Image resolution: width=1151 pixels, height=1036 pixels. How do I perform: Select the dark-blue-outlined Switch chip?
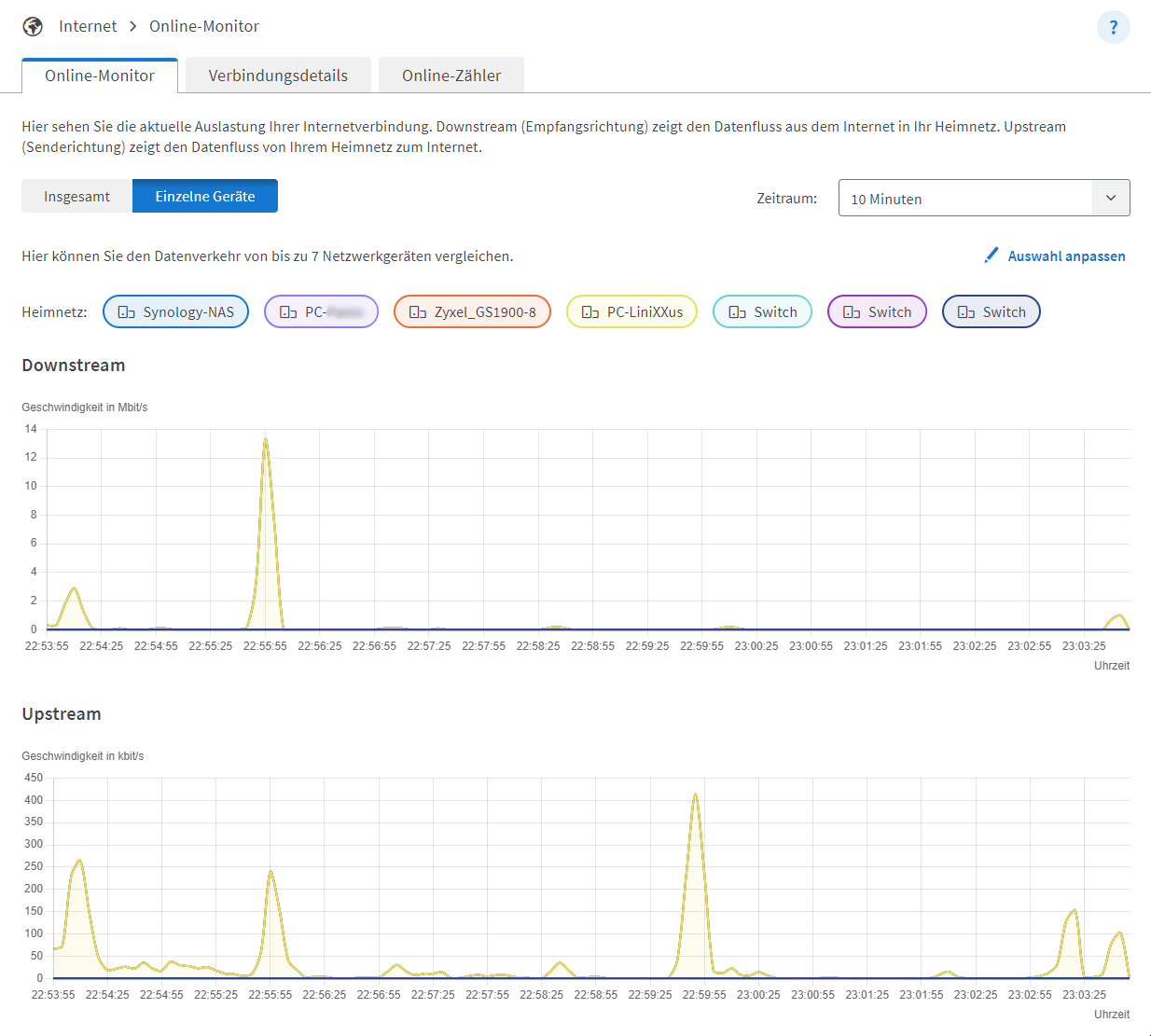click(x=992, y=311)
